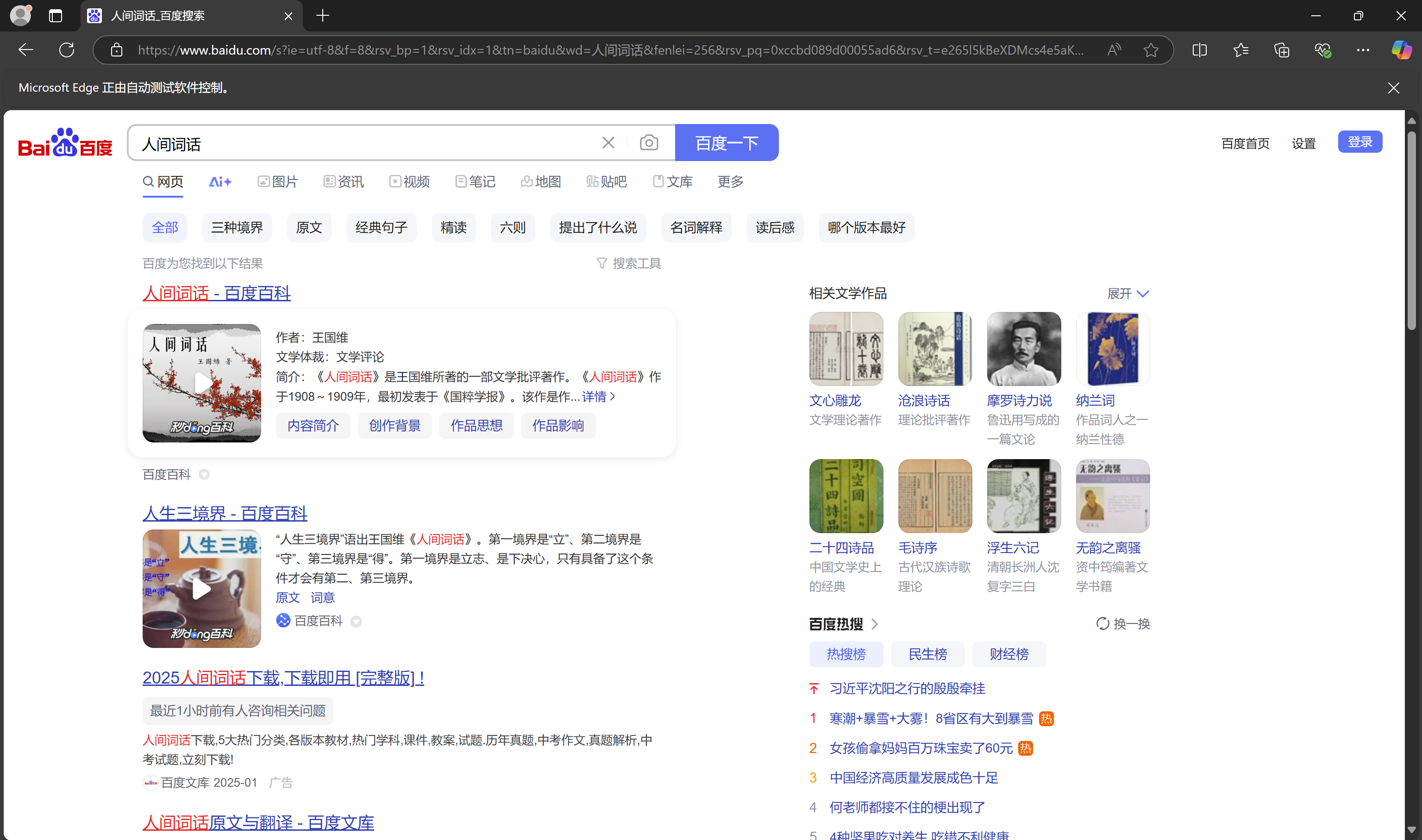
Task: Select the 哪个版本最好 filter chip
Action: click(866, 228)
